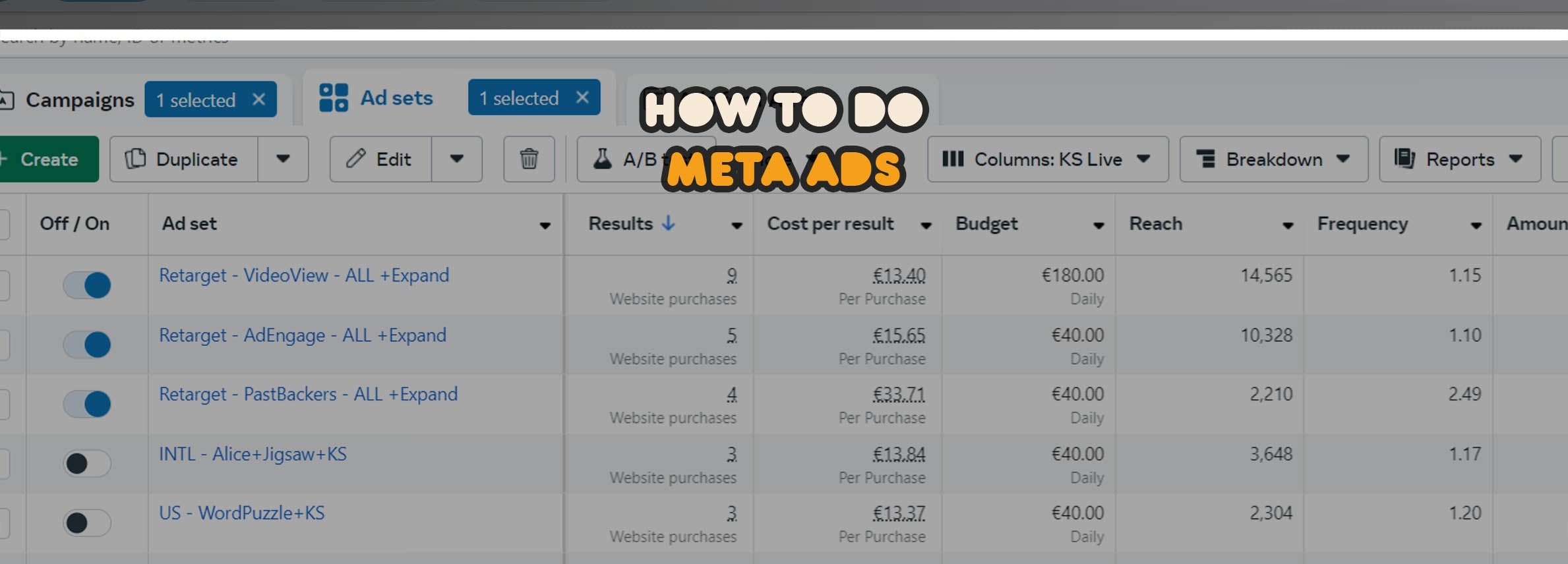Click the Ad sets grid icon

click(333, 98)
